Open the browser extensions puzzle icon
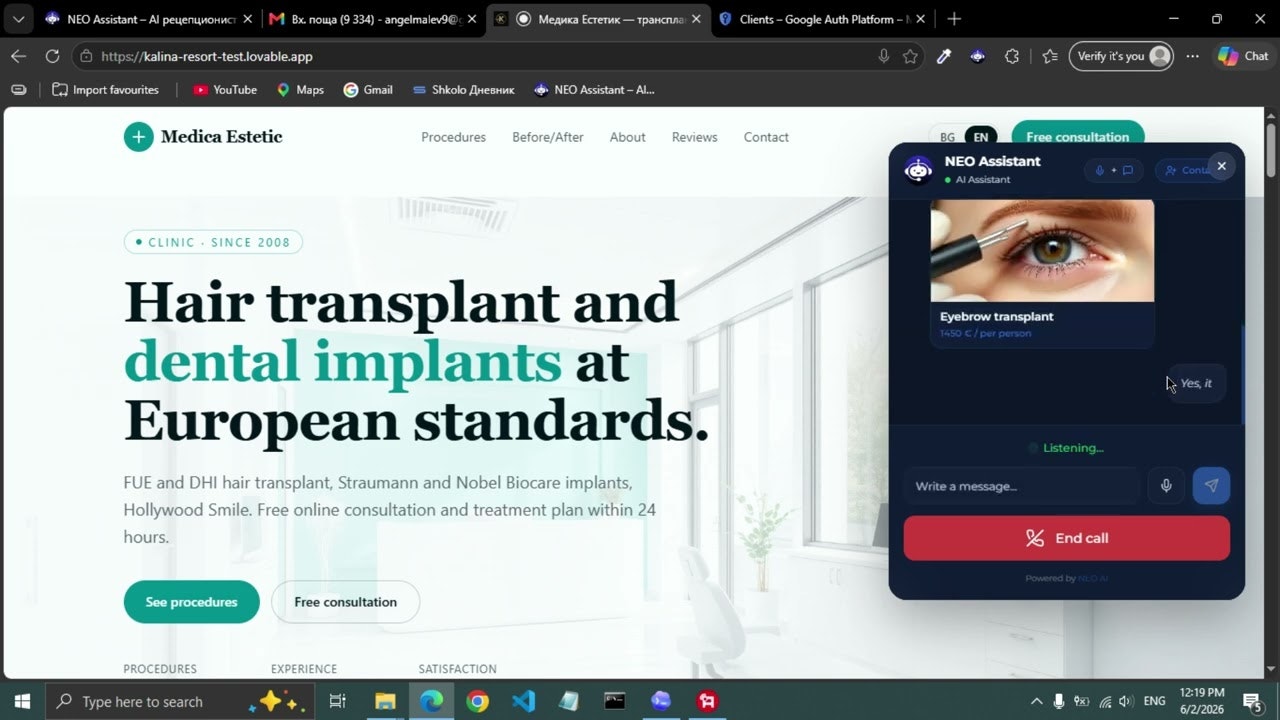Image resolution: width=1280 pixels, height=720 pixels. (1013, 56)
